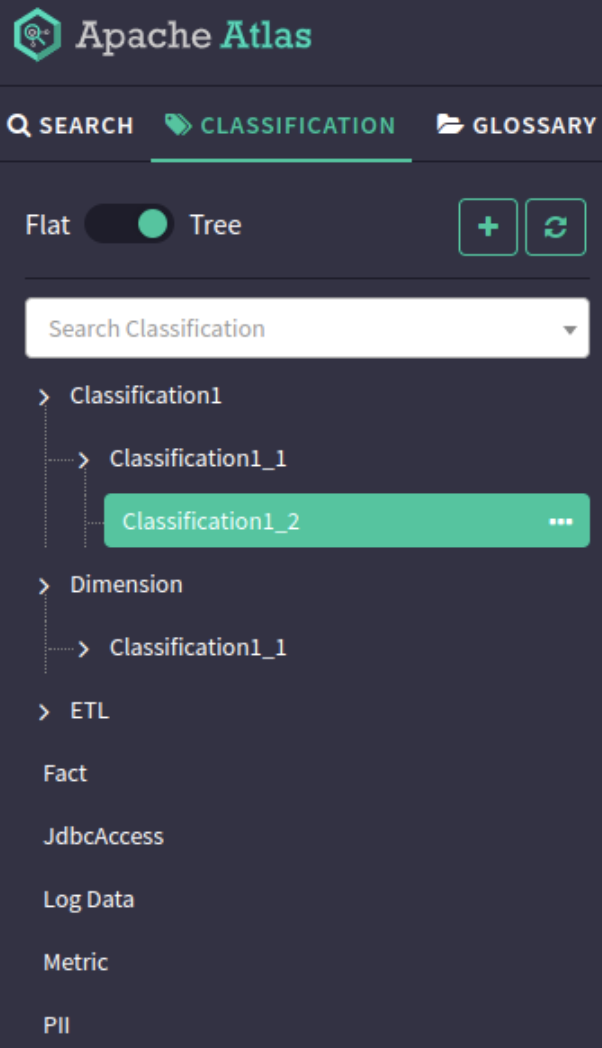
Task: Select the Log Data classification
Action: 88,899
